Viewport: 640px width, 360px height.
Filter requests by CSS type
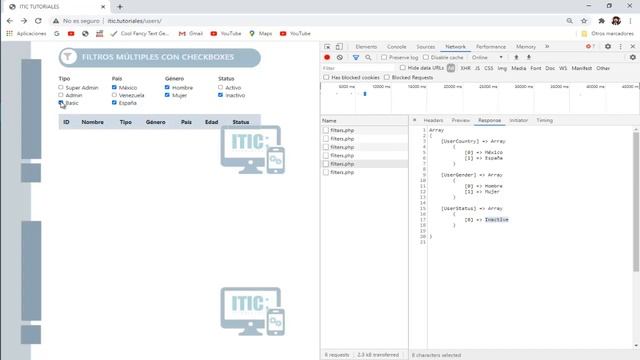[489, 68]
